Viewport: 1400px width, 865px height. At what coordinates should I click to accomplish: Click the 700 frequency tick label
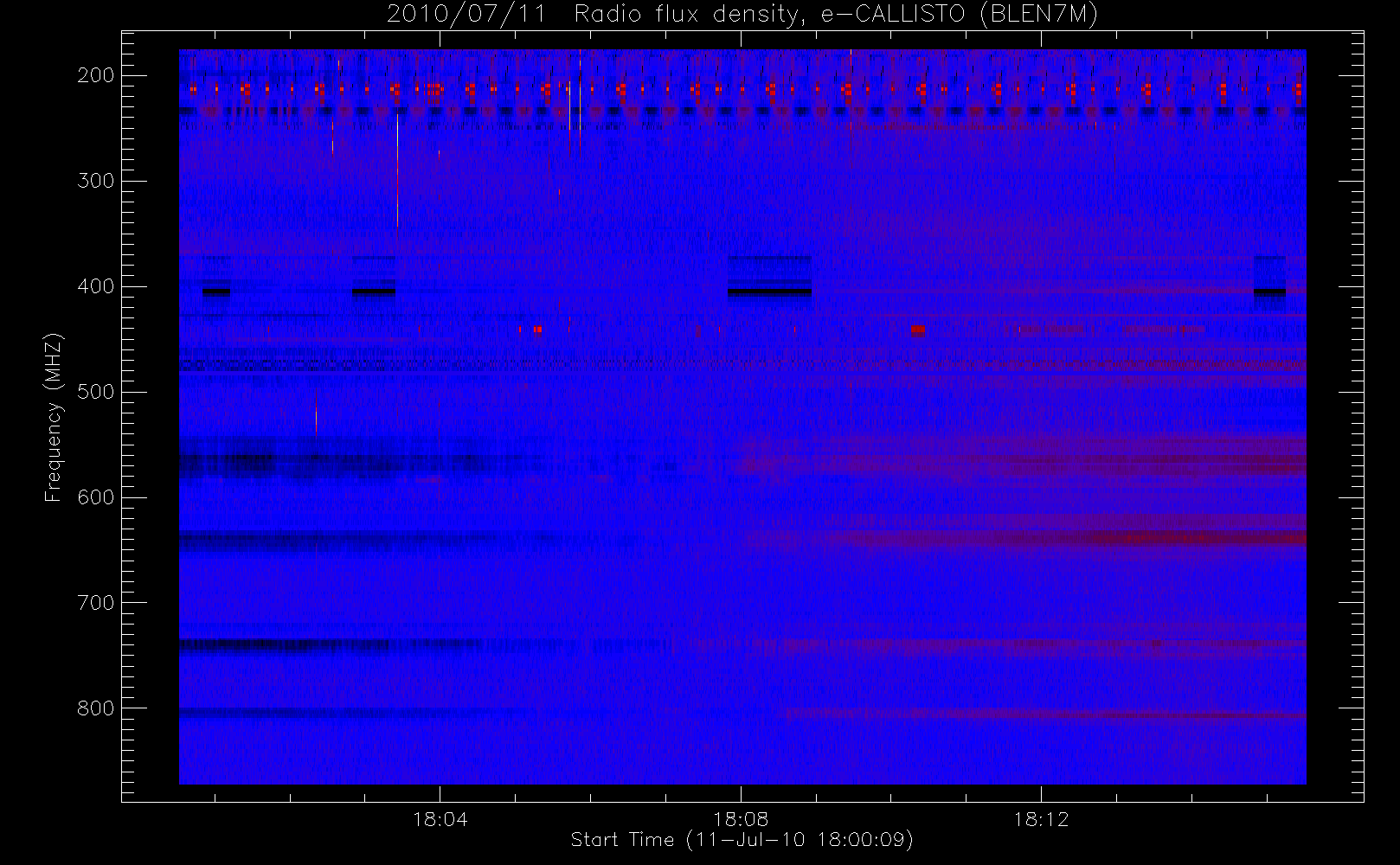(x=96, y=603)
